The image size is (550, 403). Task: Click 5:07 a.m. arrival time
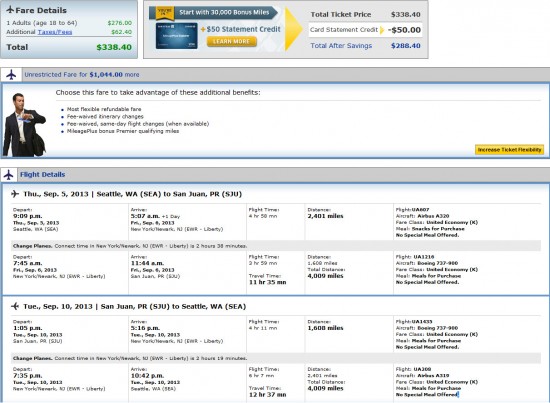pos(145,216)
